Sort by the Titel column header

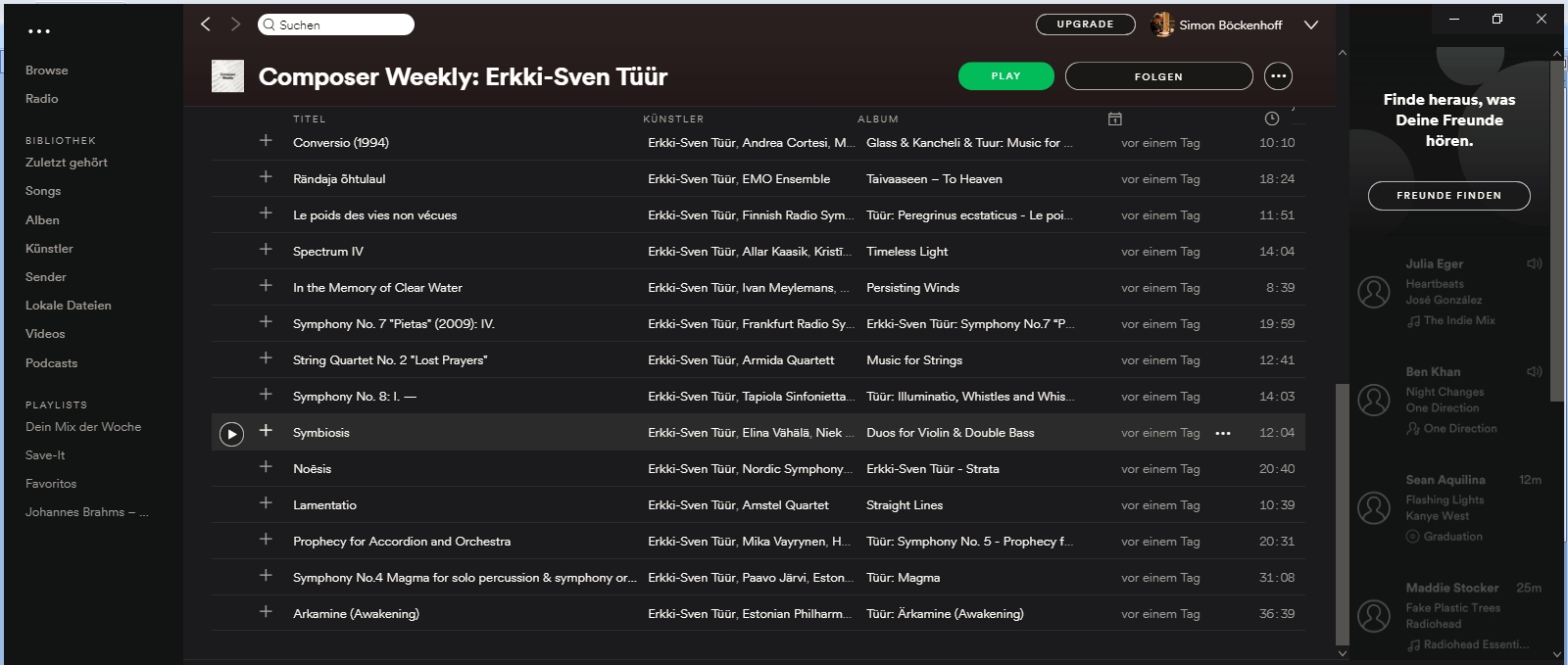click(x=310, y=119)
